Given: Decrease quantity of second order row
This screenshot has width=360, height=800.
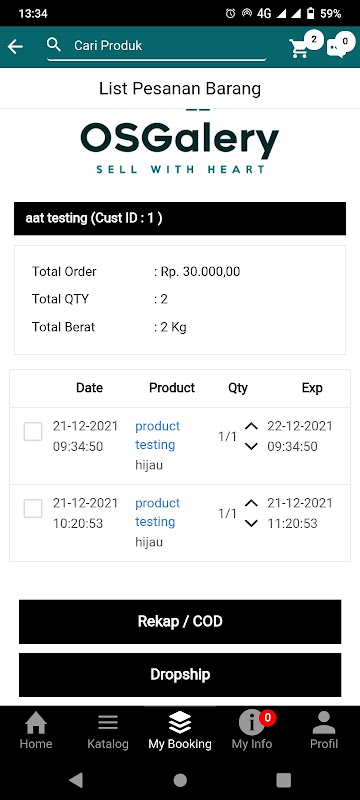Looking at the screenshot, I should (x=251, y=523).
